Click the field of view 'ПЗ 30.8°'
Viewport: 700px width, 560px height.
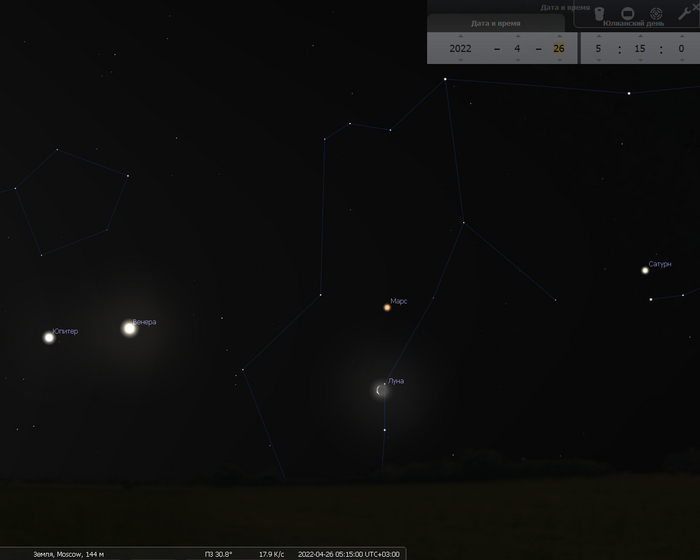218,554
